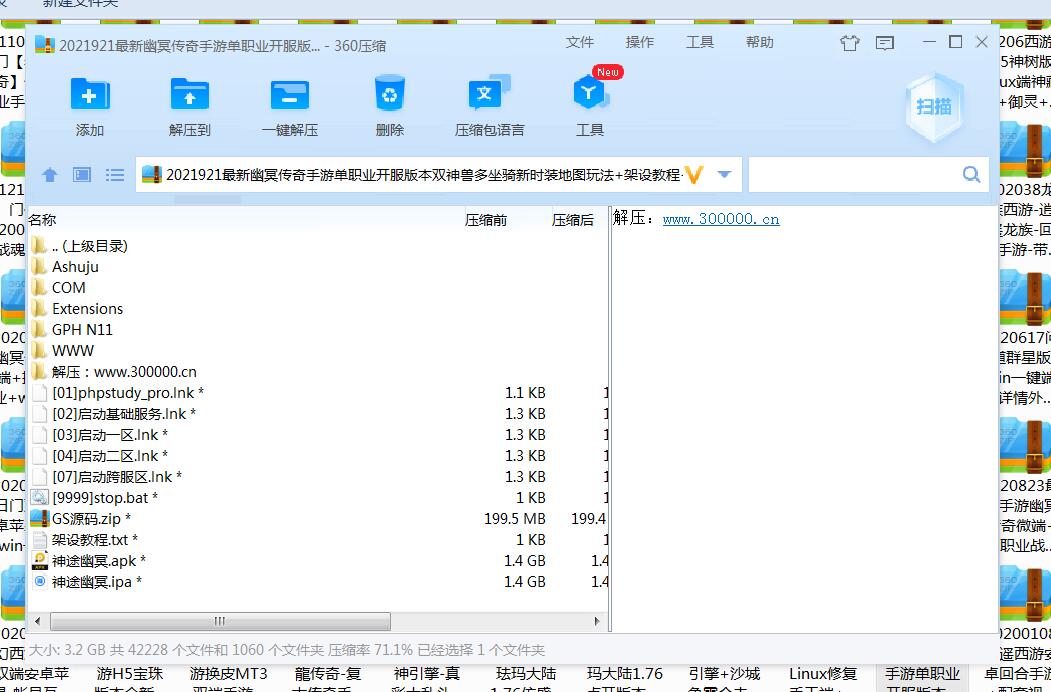Open the 工具 icon with New badge

pyautogui.click(x=590, y=96)
